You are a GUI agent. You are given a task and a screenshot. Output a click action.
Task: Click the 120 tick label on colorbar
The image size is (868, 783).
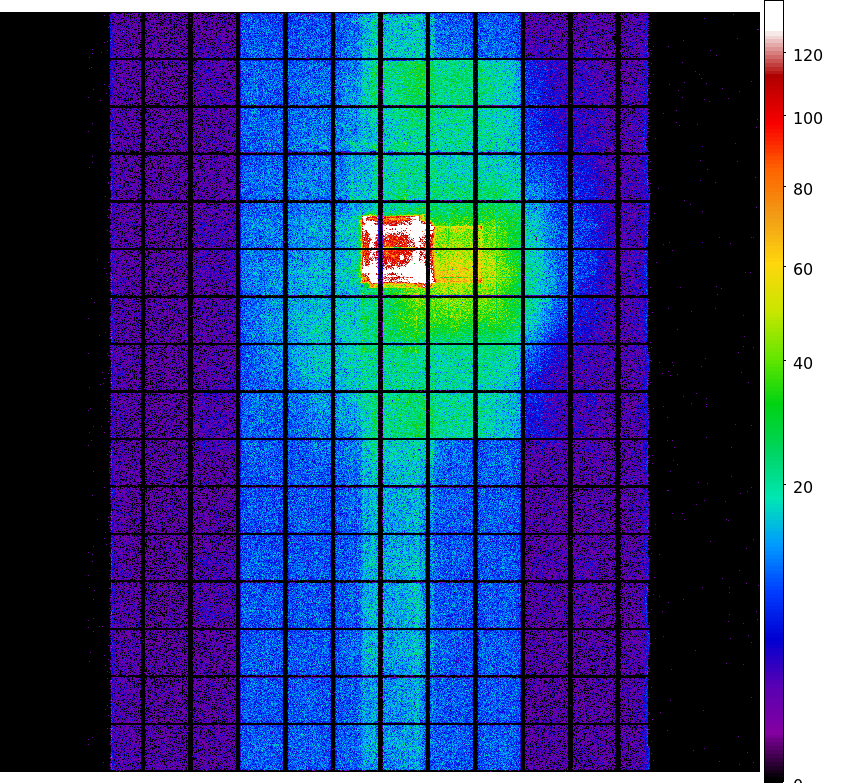pyautogui.click(x=807, y=56)
